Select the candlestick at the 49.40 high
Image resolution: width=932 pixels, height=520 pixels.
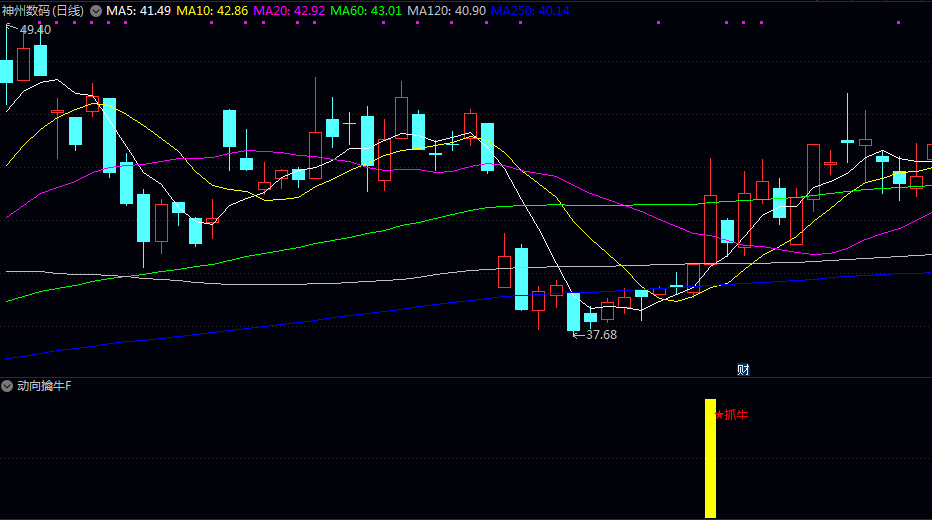tap(7, 70)
